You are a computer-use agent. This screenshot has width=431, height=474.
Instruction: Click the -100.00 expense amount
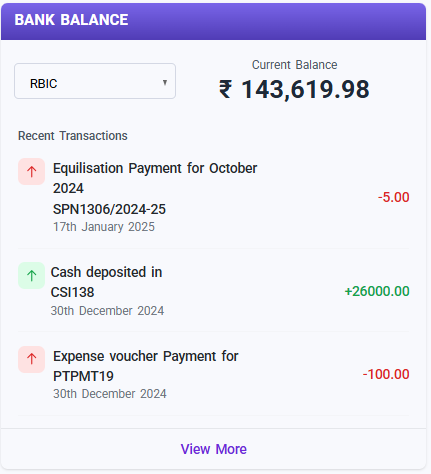386,374
